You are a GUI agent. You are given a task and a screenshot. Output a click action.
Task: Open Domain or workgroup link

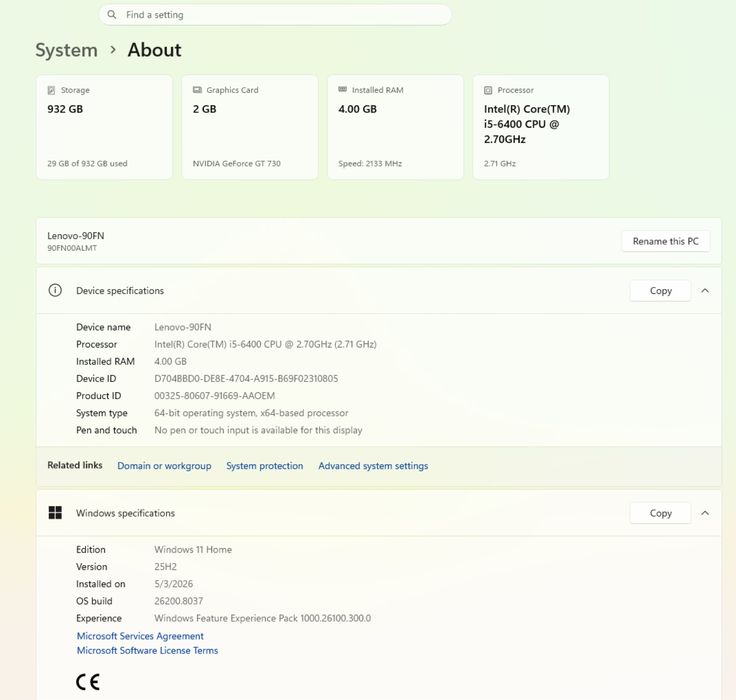pos(164,466)
